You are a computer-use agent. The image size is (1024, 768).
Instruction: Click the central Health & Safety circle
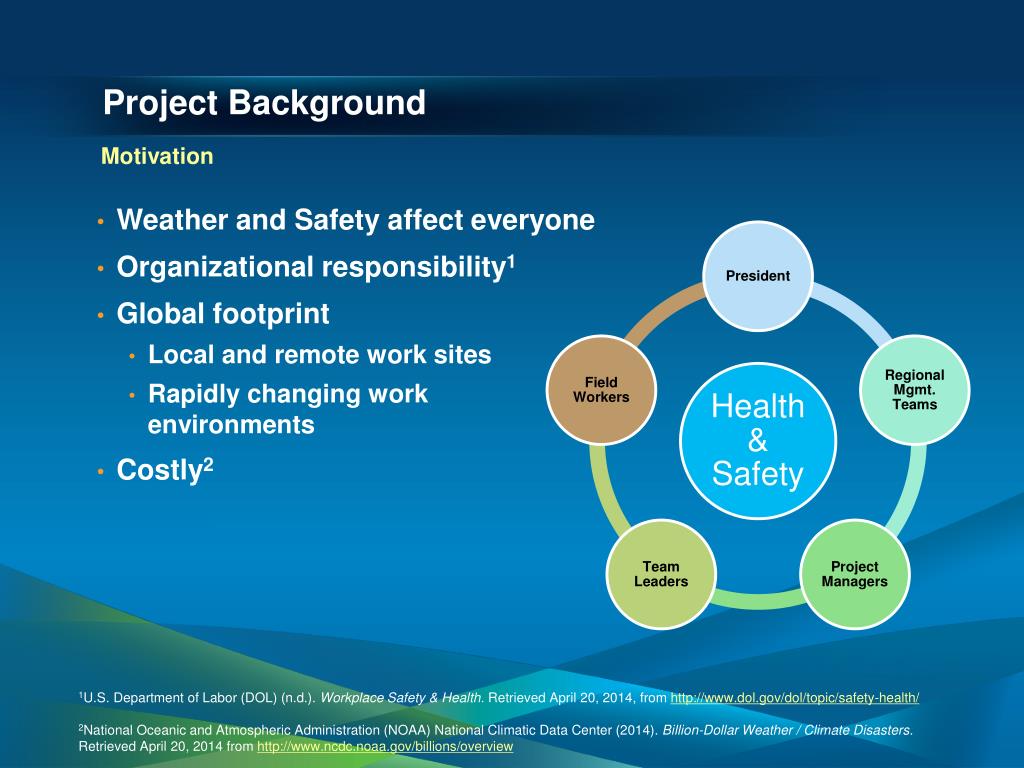(x=758, y=441)
